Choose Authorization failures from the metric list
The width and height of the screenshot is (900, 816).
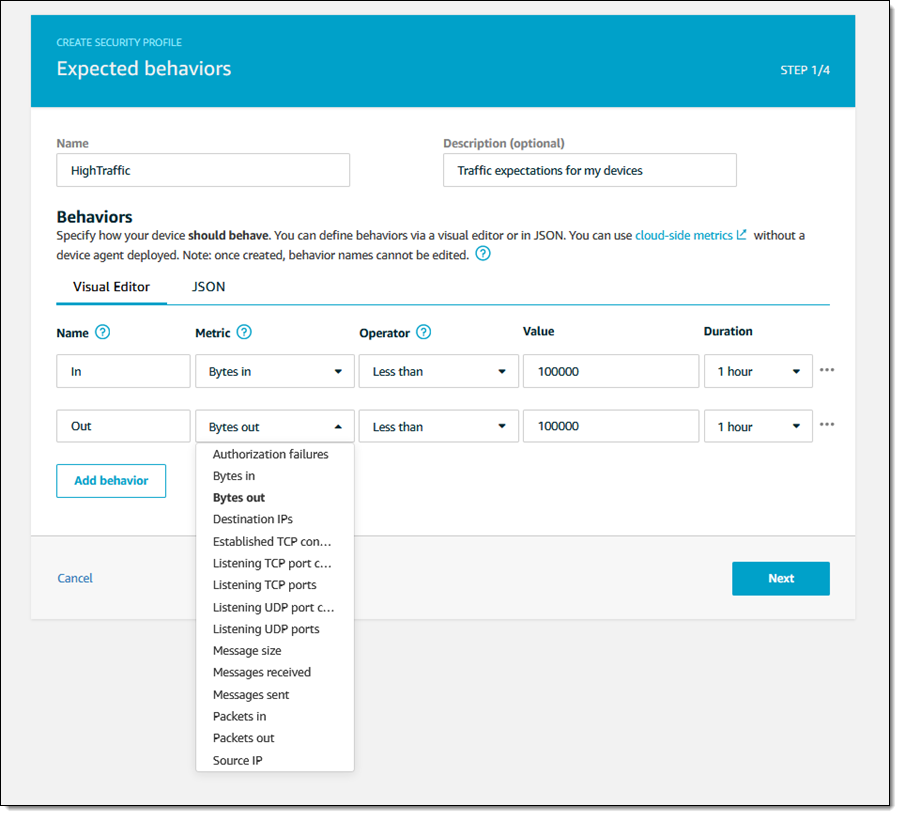point(270,454)
